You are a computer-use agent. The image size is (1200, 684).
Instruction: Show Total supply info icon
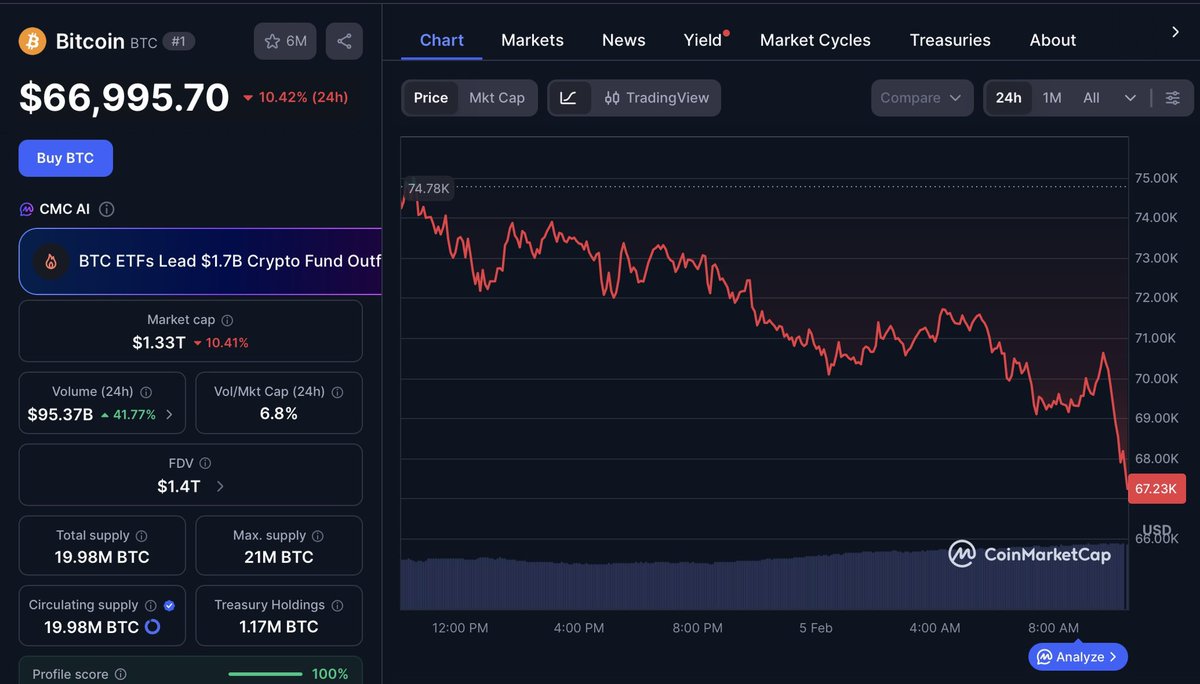141,536
